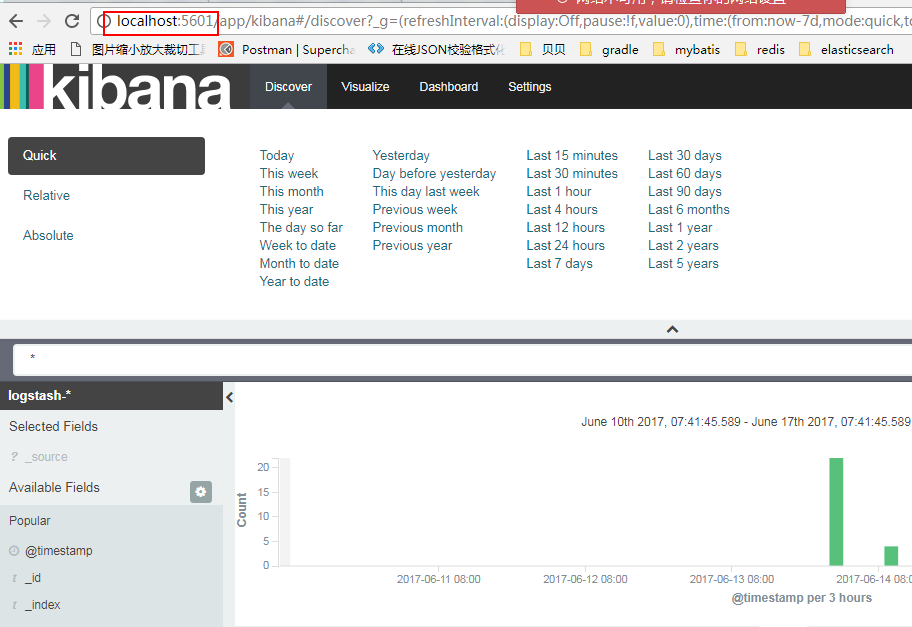This screenshot has width=912, height=627.
Task: Choose the Today time range
Action: pyautogui.click(x=277, y=155)
